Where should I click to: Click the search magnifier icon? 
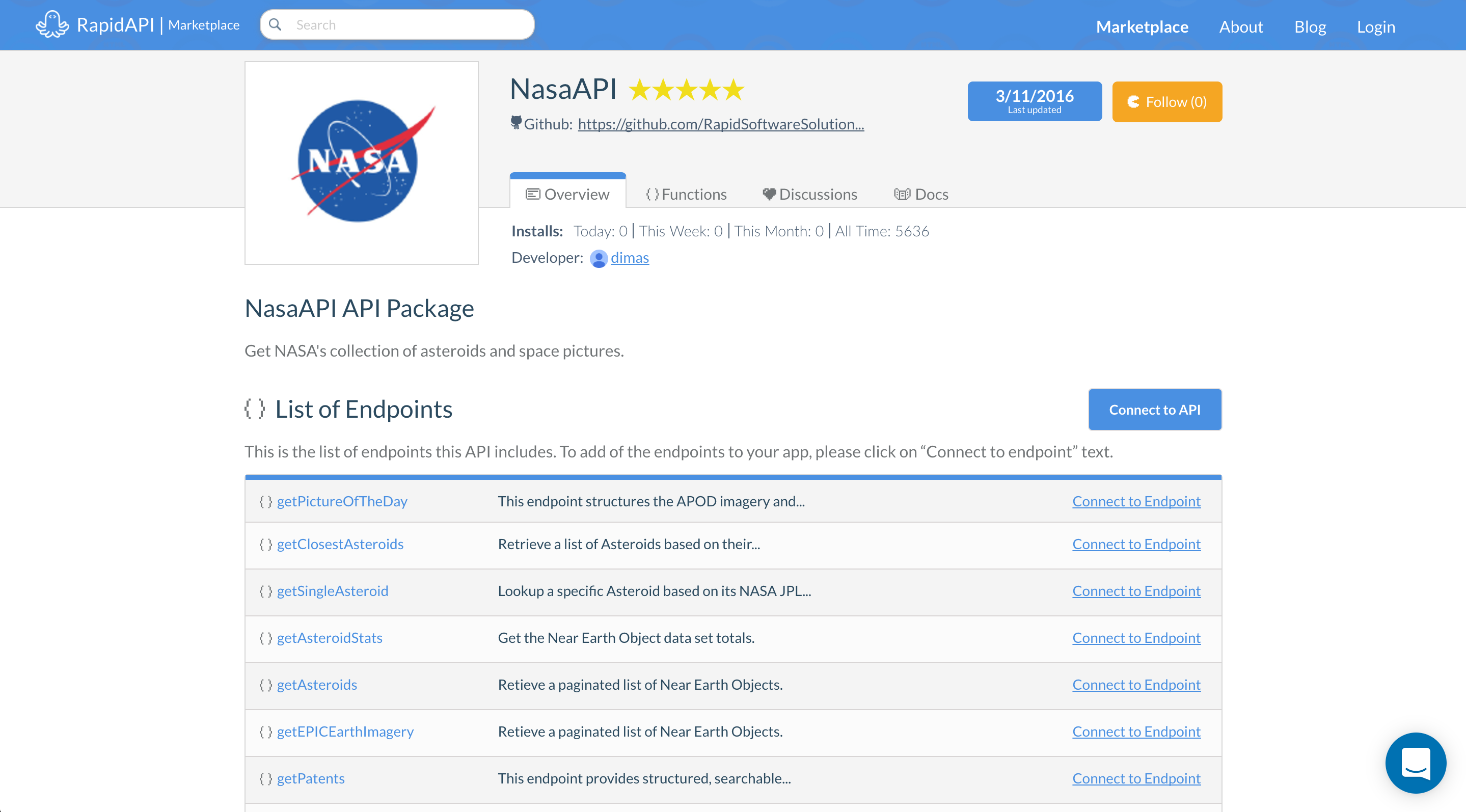tap(276, 24)
